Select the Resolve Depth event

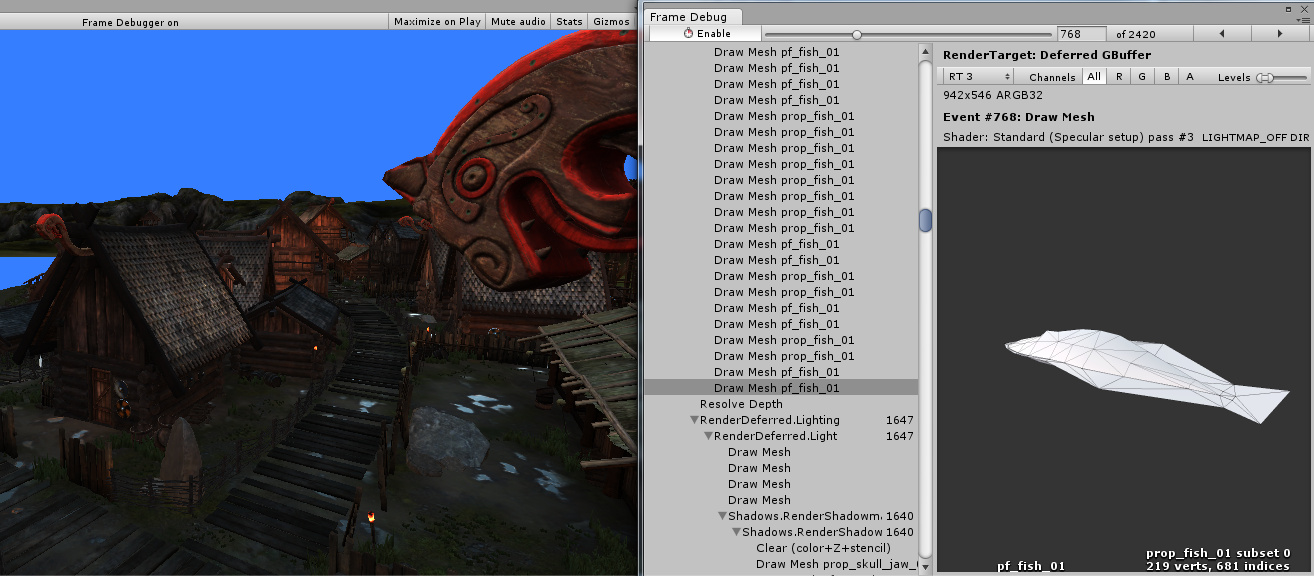(x=741, y=404)
